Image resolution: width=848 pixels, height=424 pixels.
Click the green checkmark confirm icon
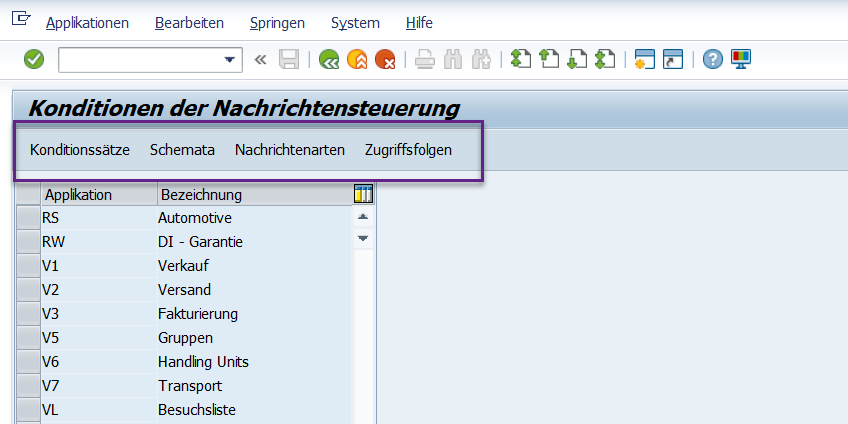pos(34,59)
